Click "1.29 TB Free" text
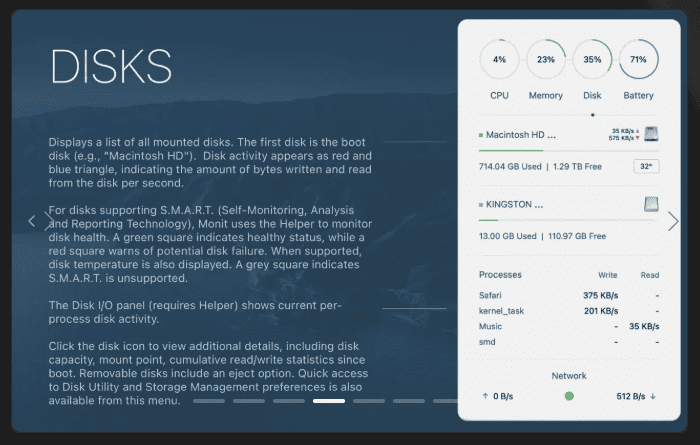This screenshot has height=445, width=700. [x=577, y=166]
